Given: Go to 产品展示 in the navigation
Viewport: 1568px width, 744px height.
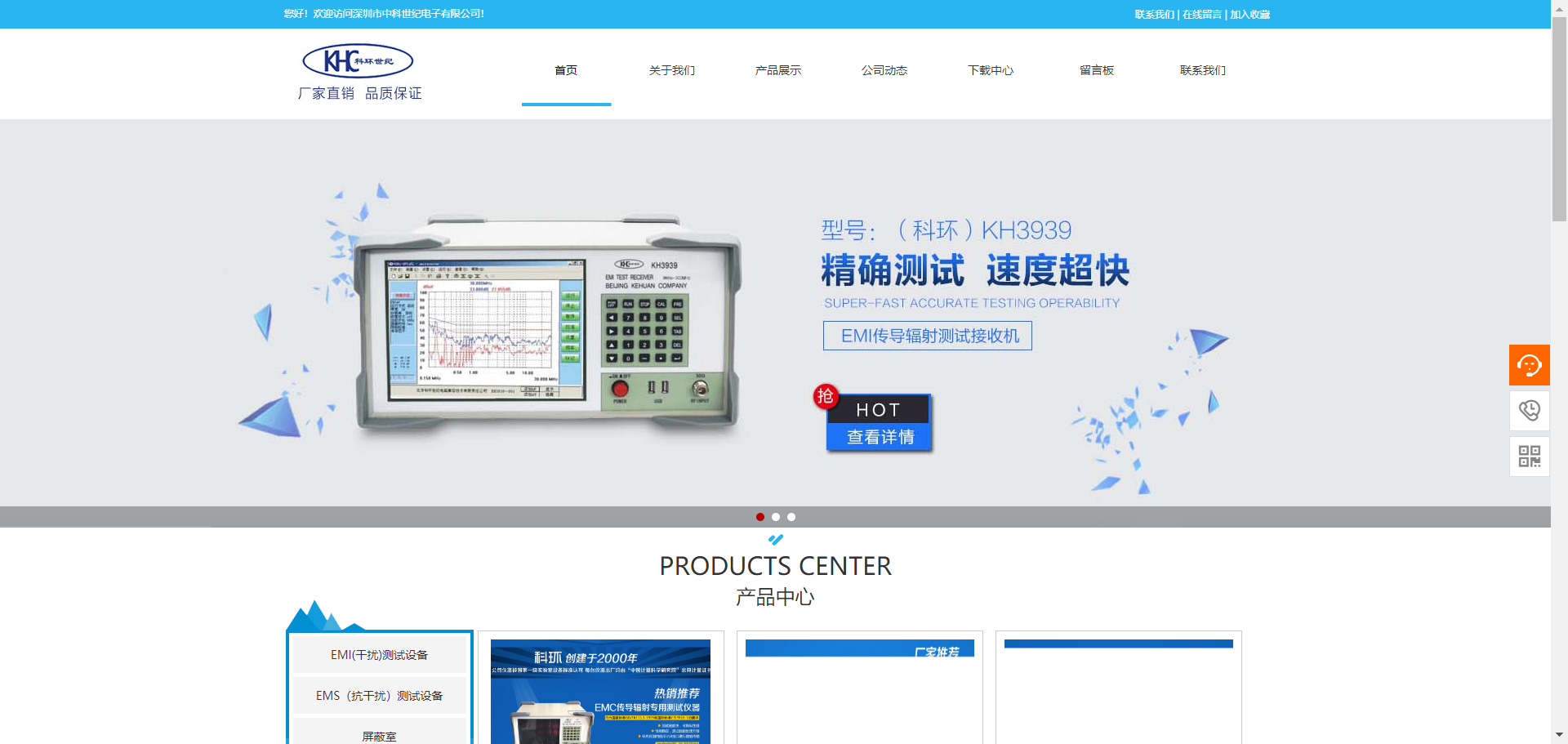Looking at the screenshot, I should pyautogui.click(x=777, y=70).
